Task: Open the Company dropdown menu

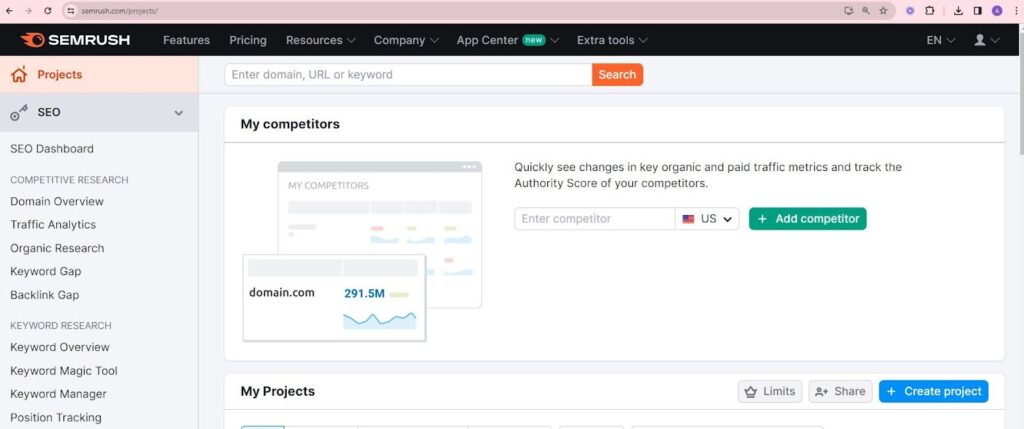Action: [x=406, y=40]
